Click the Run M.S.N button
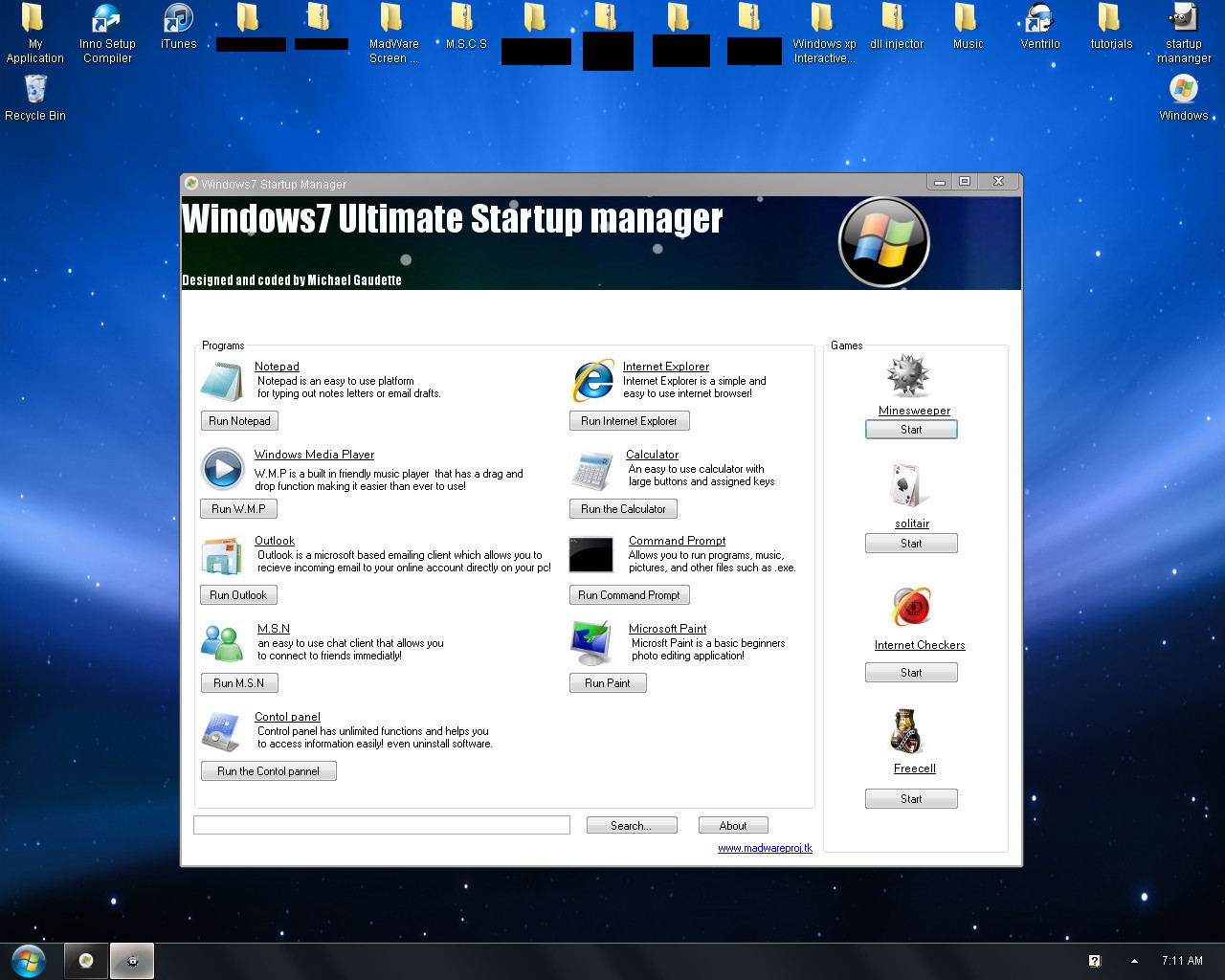Screen dimensions: 1225x980 click(239, 683)
